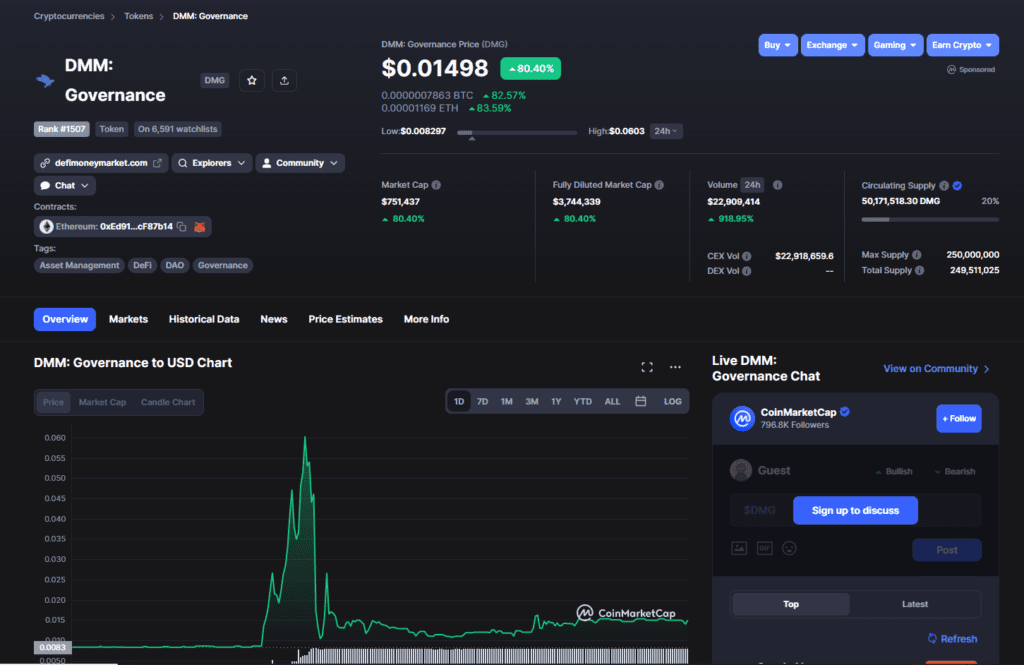Click the 24h low-high price range slider
This screenshot has width=1024, height=665.
(x=517, y=133)
